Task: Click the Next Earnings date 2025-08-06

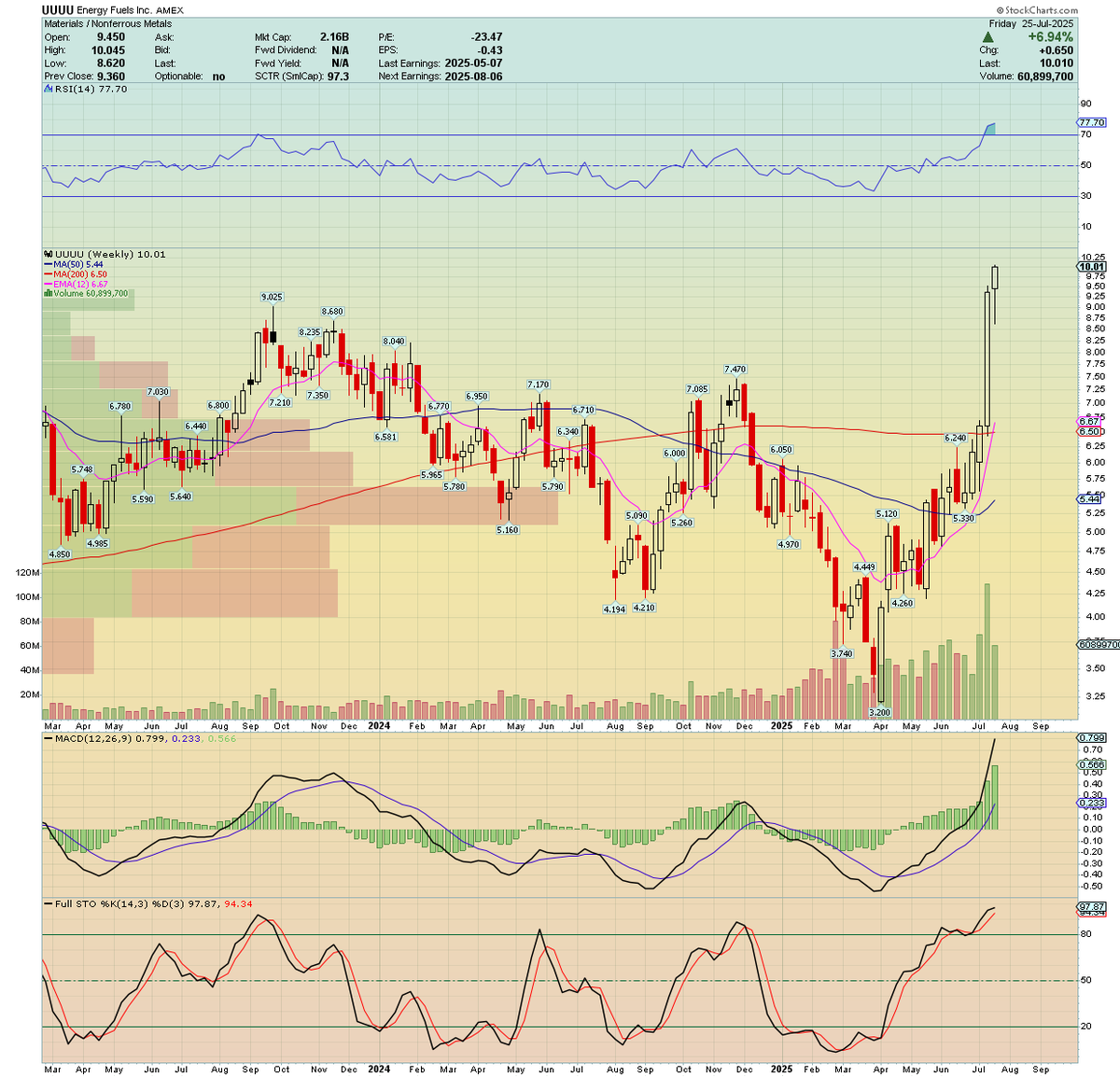Action: (473, 77)
